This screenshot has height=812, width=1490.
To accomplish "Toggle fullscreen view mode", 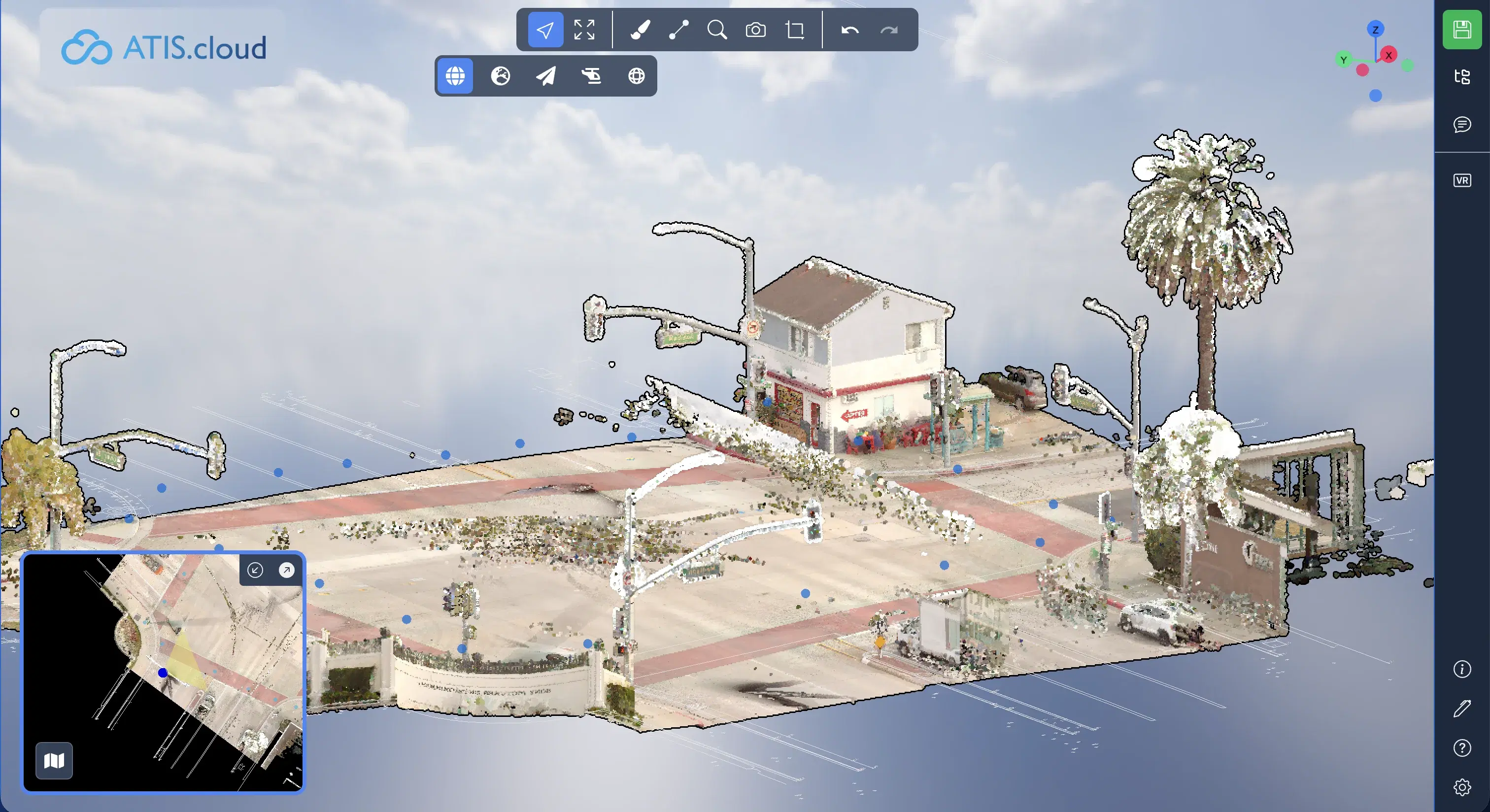I will point(585,31).
